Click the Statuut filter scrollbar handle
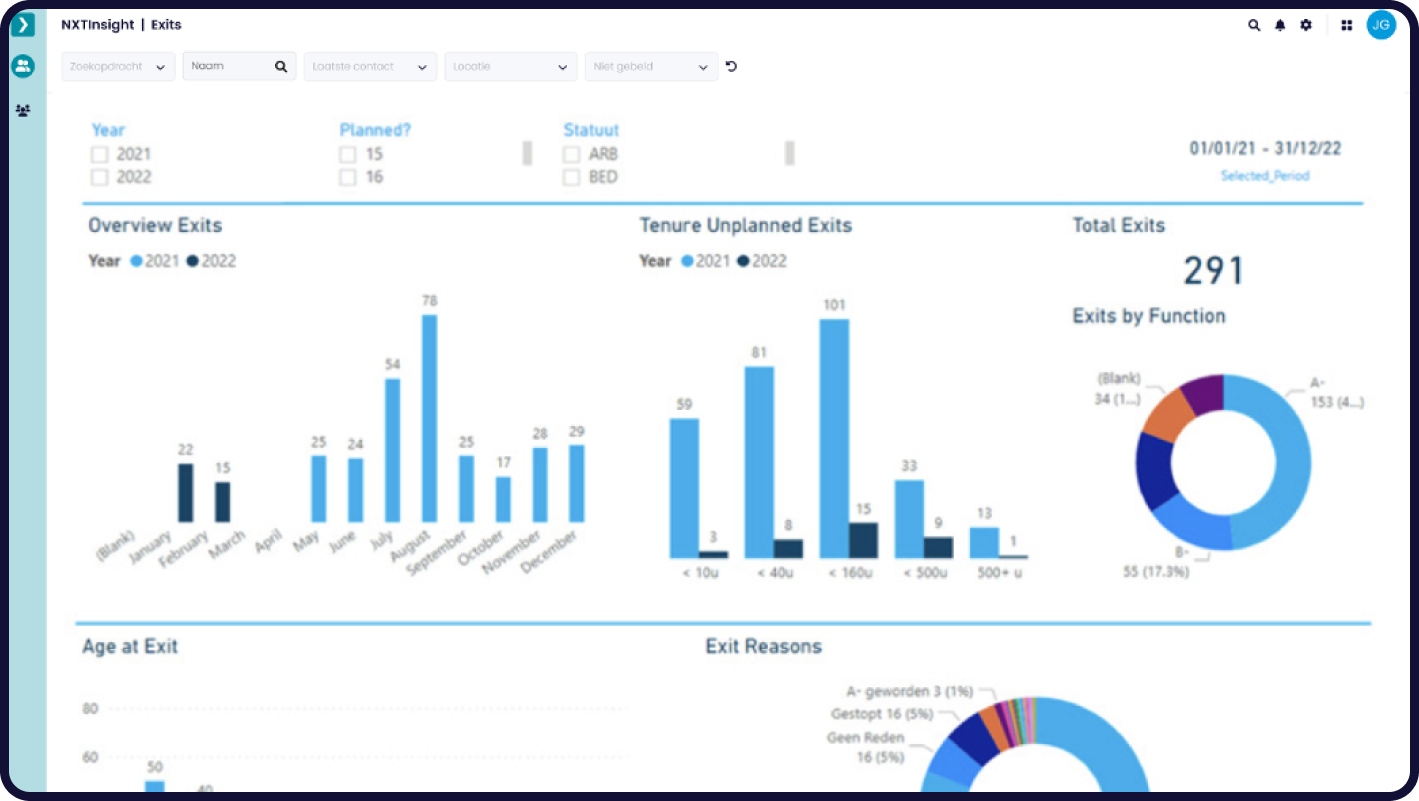 pos(789,153)
